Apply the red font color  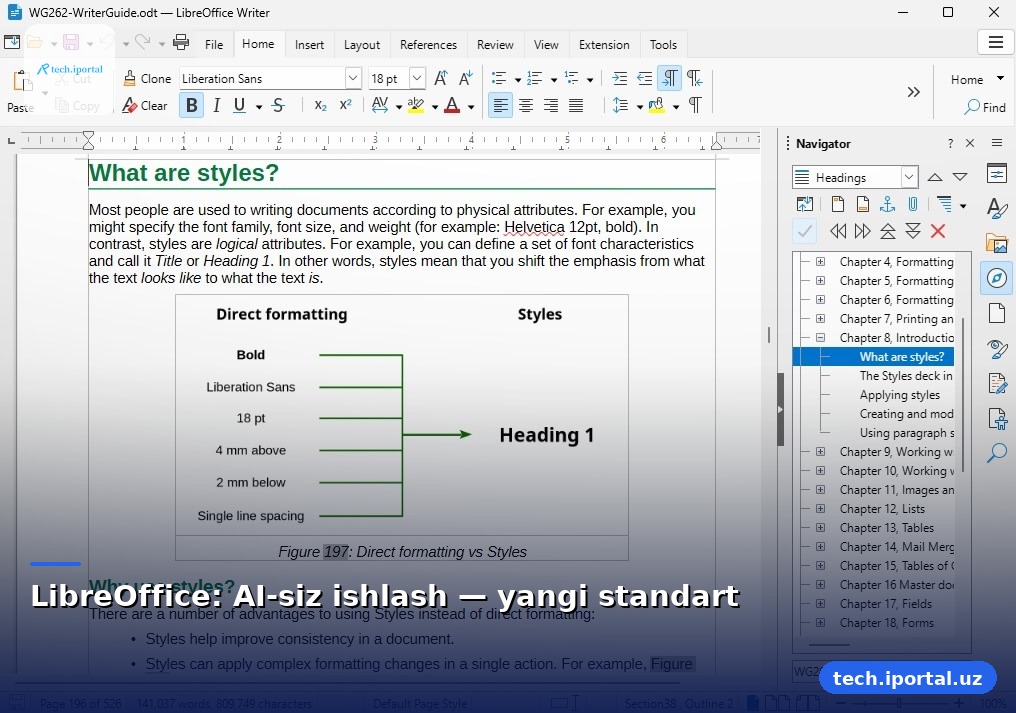click(452, 106)
